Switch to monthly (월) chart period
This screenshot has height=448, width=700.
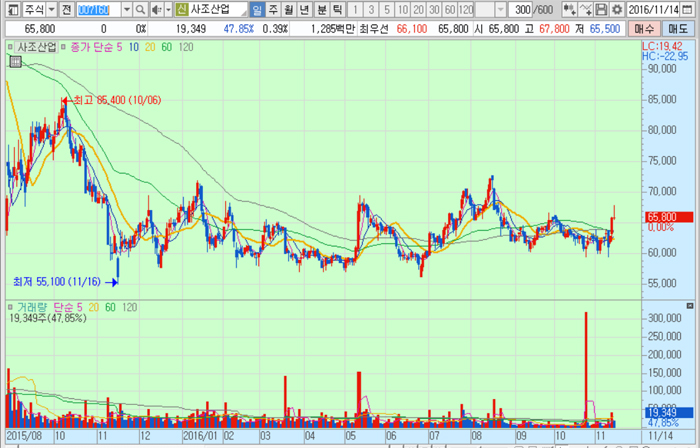point(288,9)
